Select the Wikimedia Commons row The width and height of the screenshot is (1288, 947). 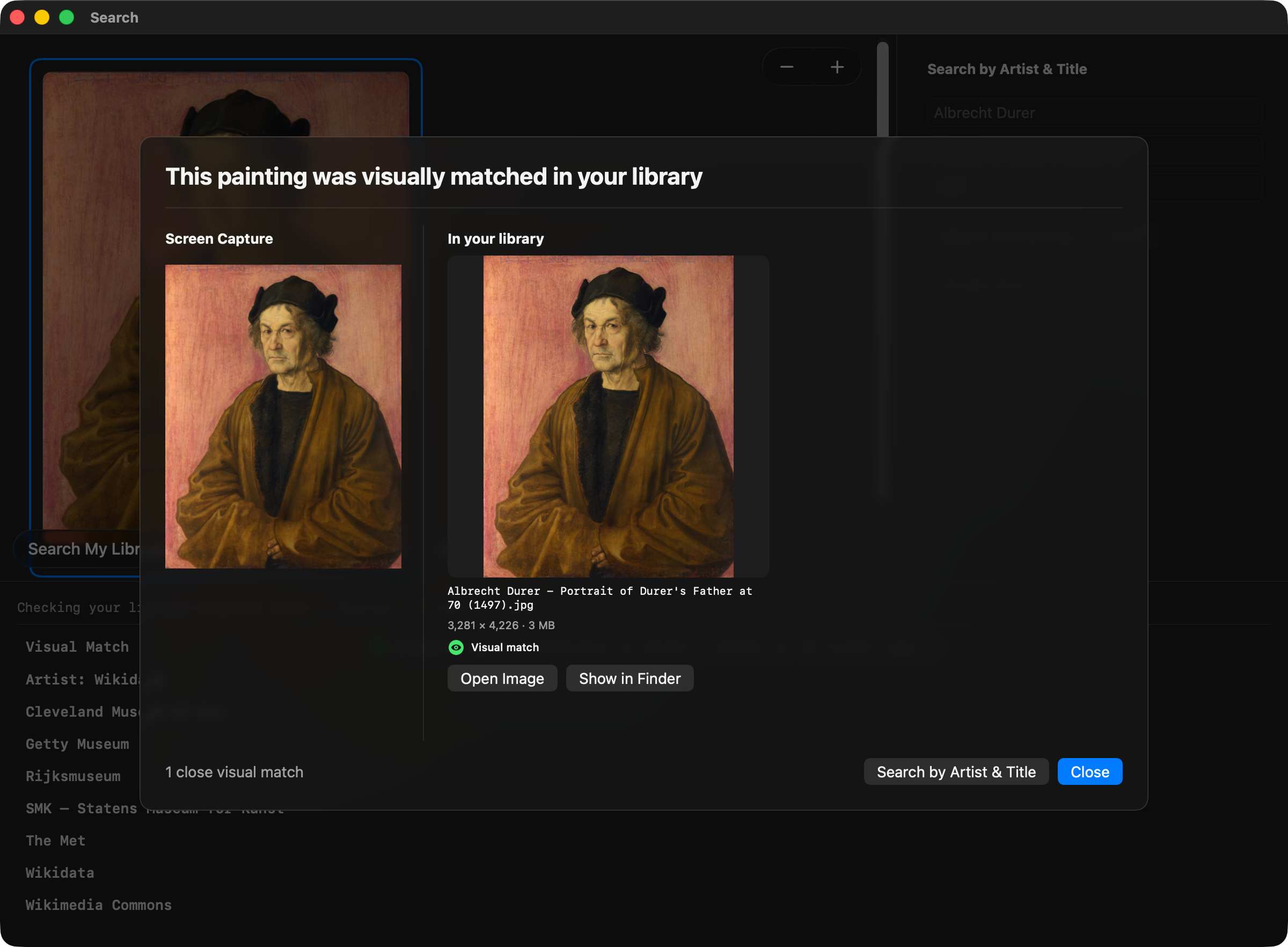pos(99,905)
